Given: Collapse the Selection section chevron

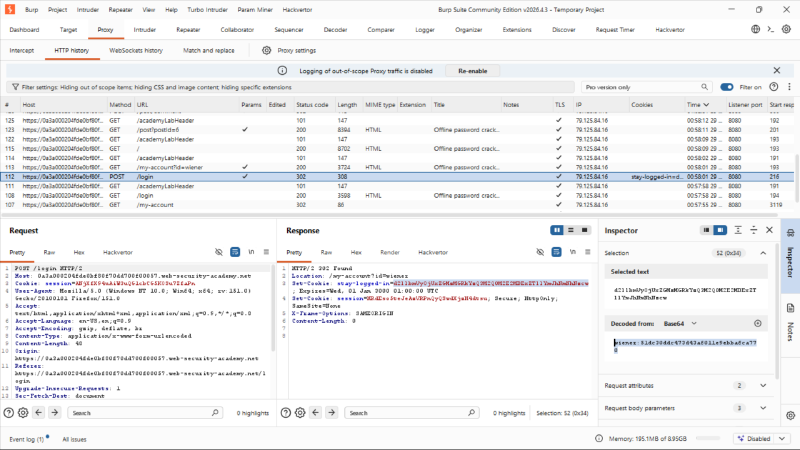Looking at the screenshot, I should click(763, 253).
